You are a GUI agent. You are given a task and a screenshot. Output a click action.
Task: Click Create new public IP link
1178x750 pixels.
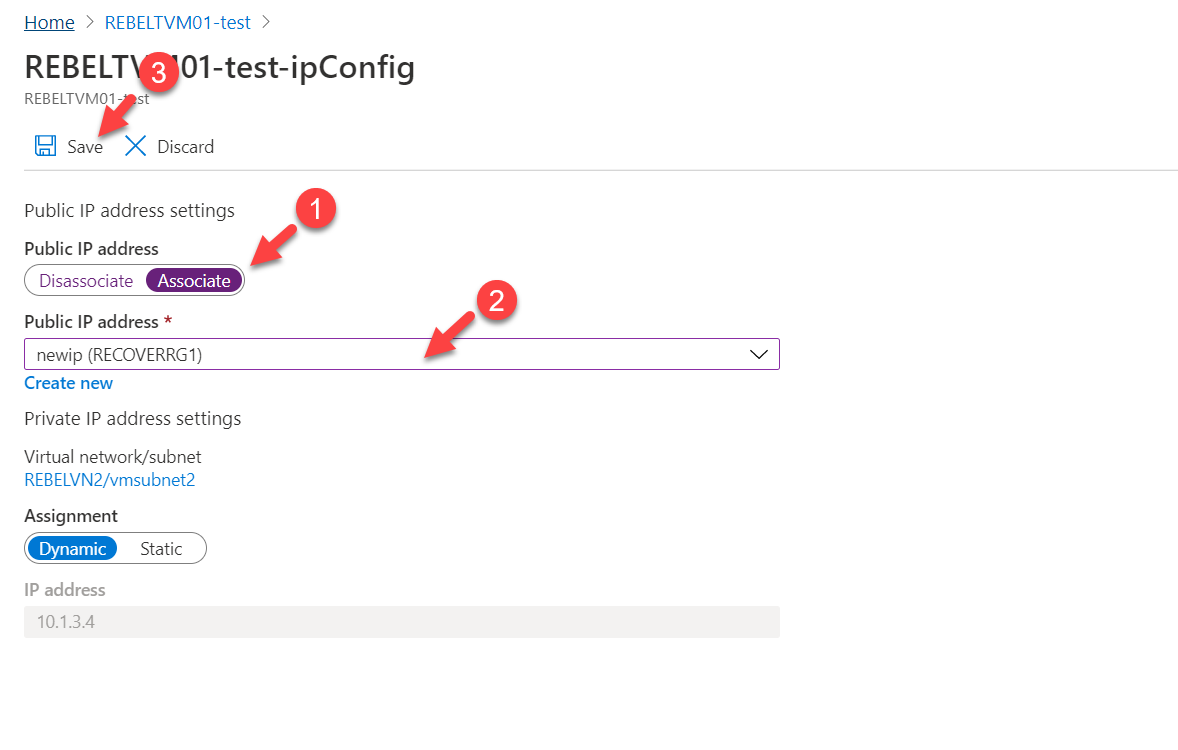click(x=68, y=383)
